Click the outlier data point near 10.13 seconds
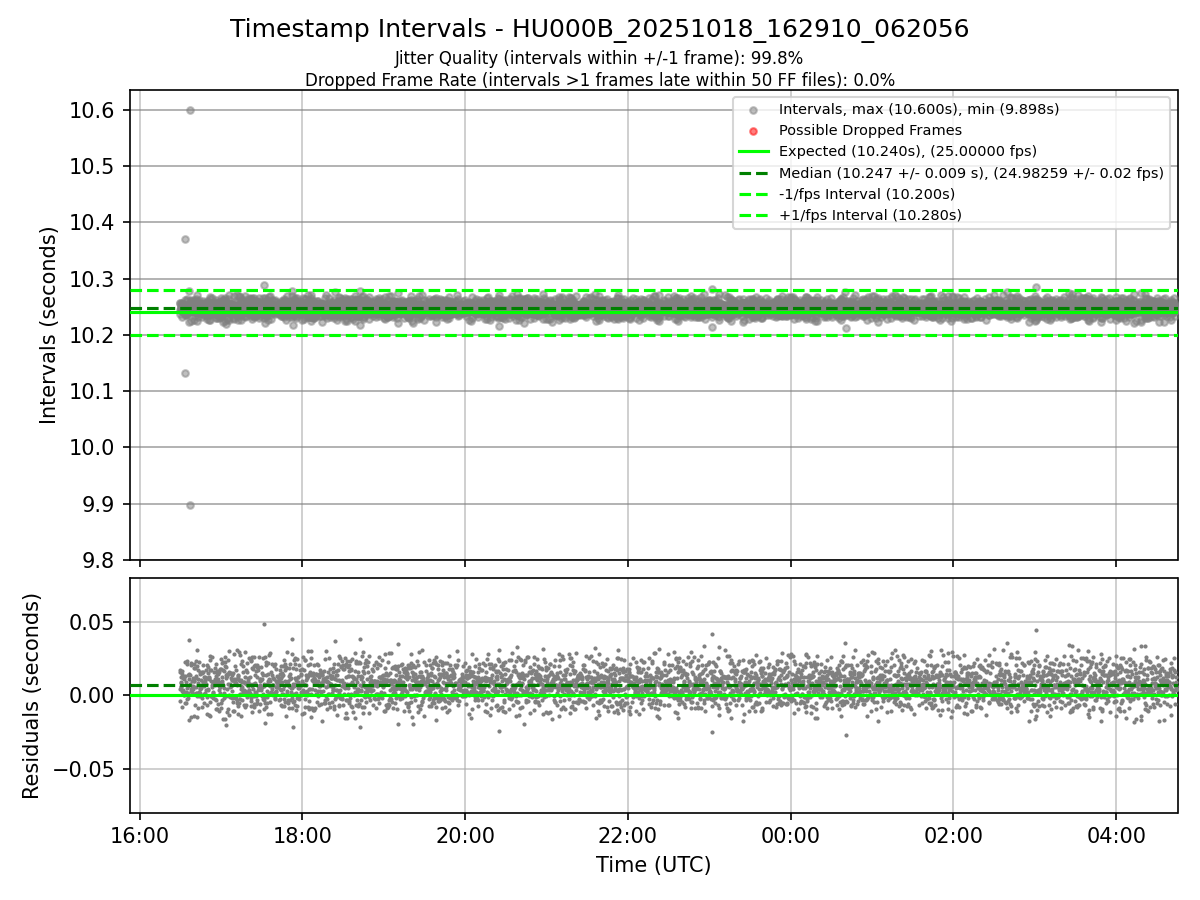The width and height of the screenshot is (1200, 900). coord(185,373)
